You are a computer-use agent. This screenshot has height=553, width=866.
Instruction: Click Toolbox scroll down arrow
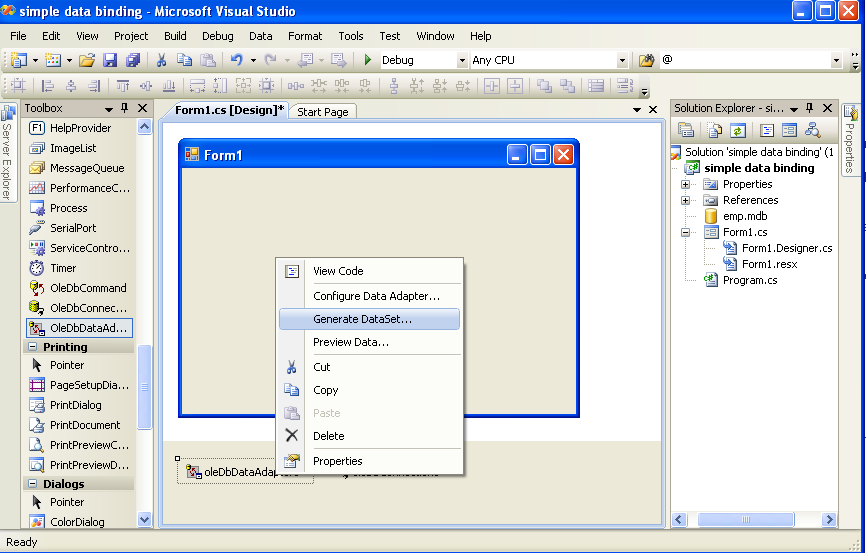144,519
